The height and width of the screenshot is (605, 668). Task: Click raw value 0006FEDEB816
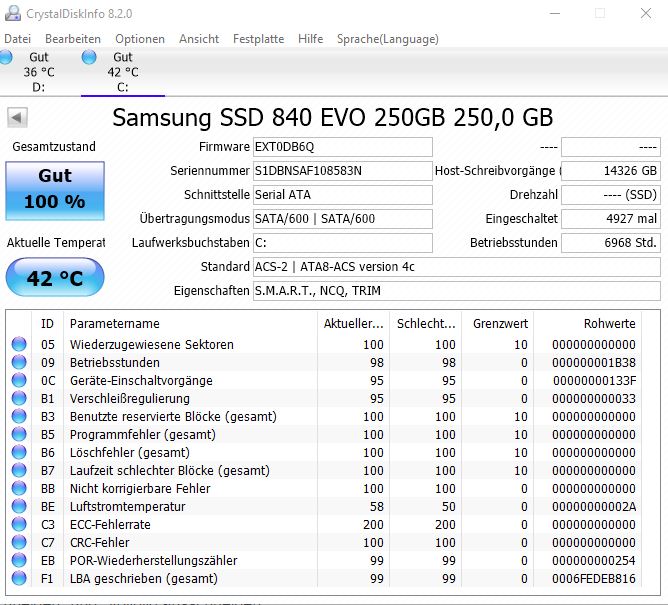(x=594, y=579)
